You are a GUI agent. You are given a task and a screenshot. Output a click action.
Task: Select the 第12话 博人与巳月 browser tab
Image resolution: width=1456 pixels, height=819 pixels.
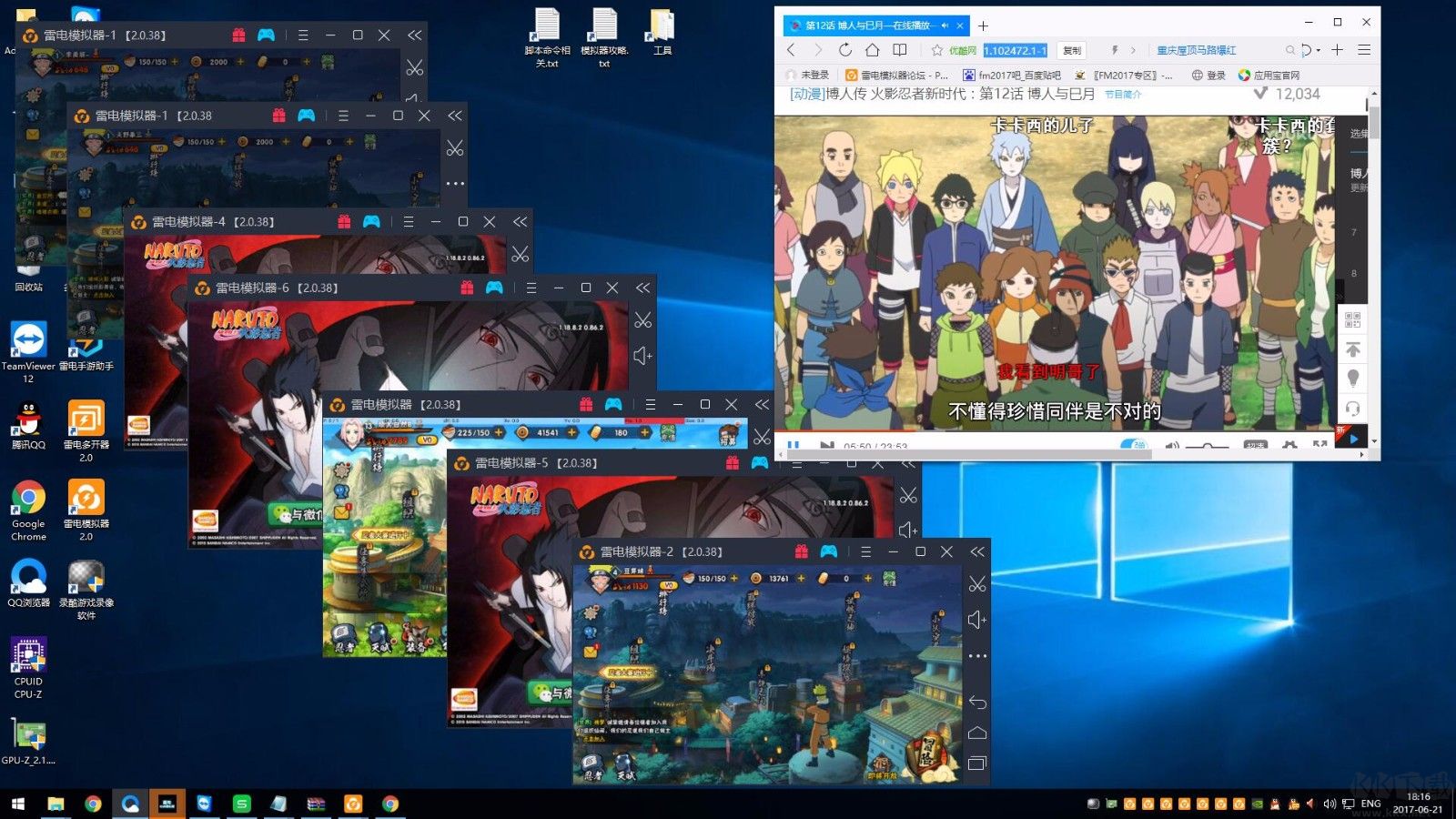(866, 25)
